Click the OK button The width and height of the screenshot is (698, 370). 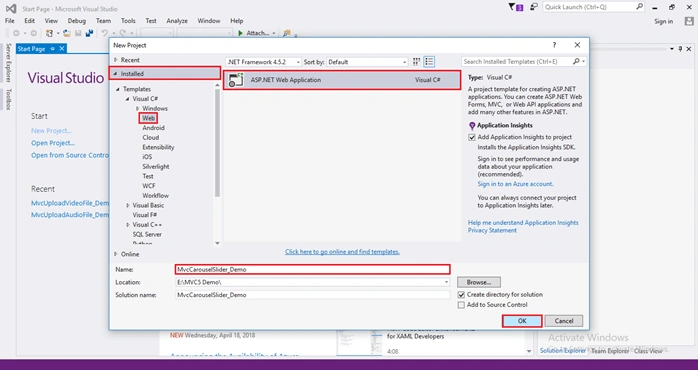click(522, 321)
